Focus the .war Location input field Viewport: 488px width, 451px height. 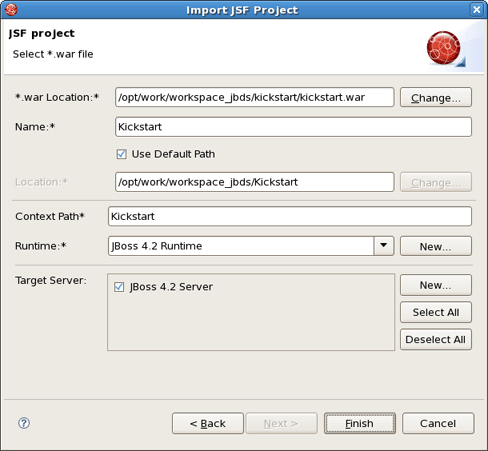255,97
